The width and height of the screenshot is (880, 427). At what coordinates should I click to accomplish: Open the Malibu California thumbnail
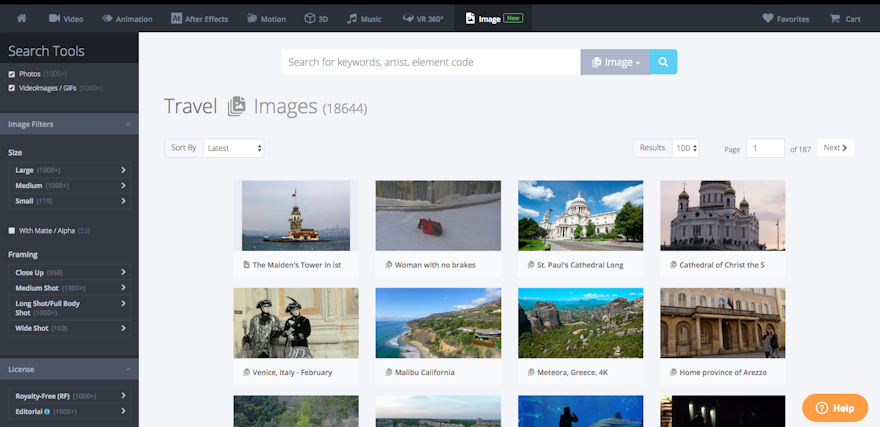point(438,323)
